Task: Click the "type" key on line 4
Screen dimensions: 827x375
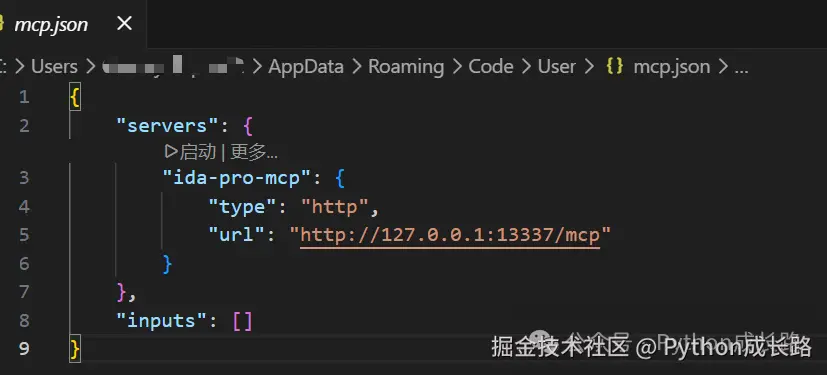Action: 243,207
